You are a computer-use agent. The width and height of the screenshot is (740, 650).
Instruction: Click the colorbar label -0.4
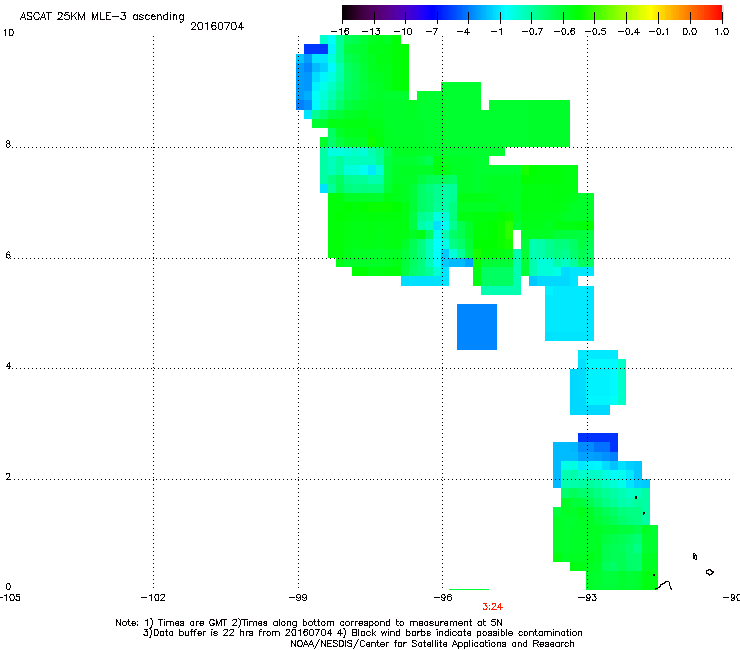628,32
